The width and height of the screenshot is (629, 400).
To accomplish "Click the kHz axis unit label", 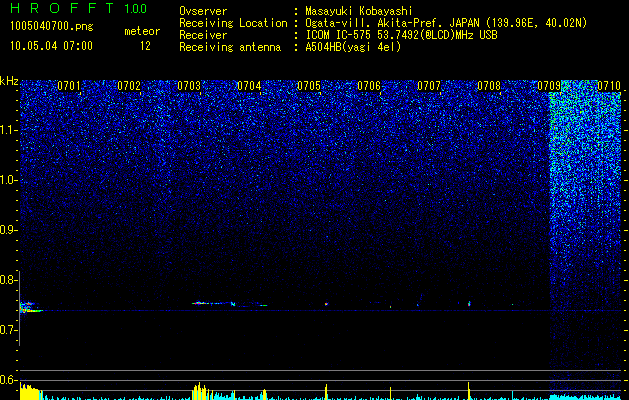I will click(x=9, y=81).
